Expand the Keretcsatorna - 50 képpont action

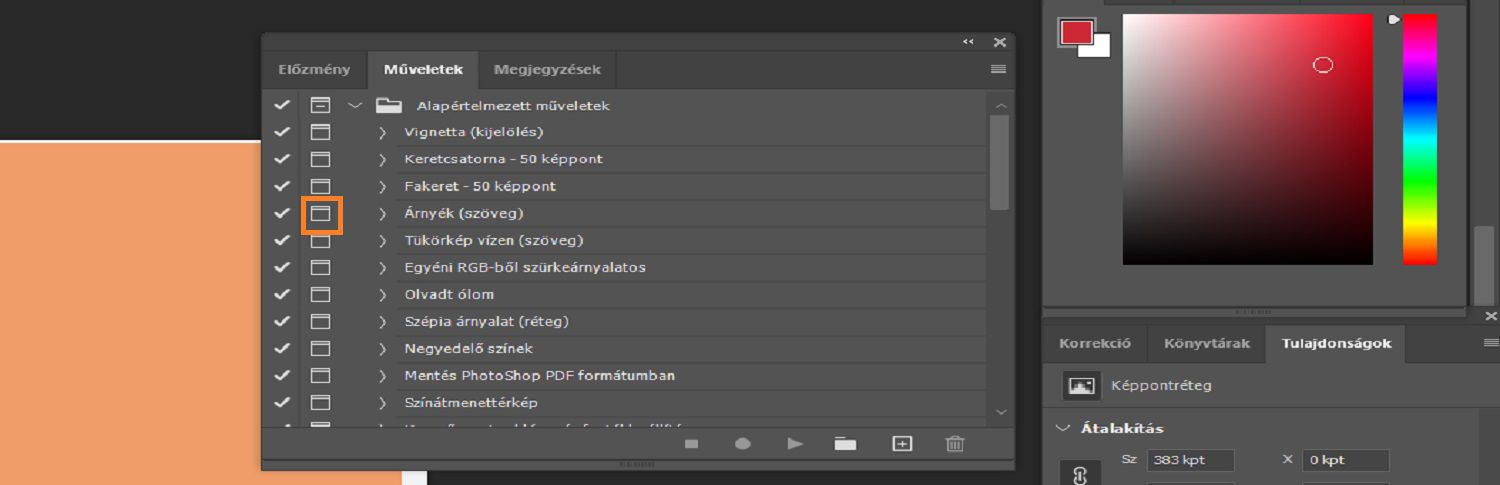click(x=382, y=159)
